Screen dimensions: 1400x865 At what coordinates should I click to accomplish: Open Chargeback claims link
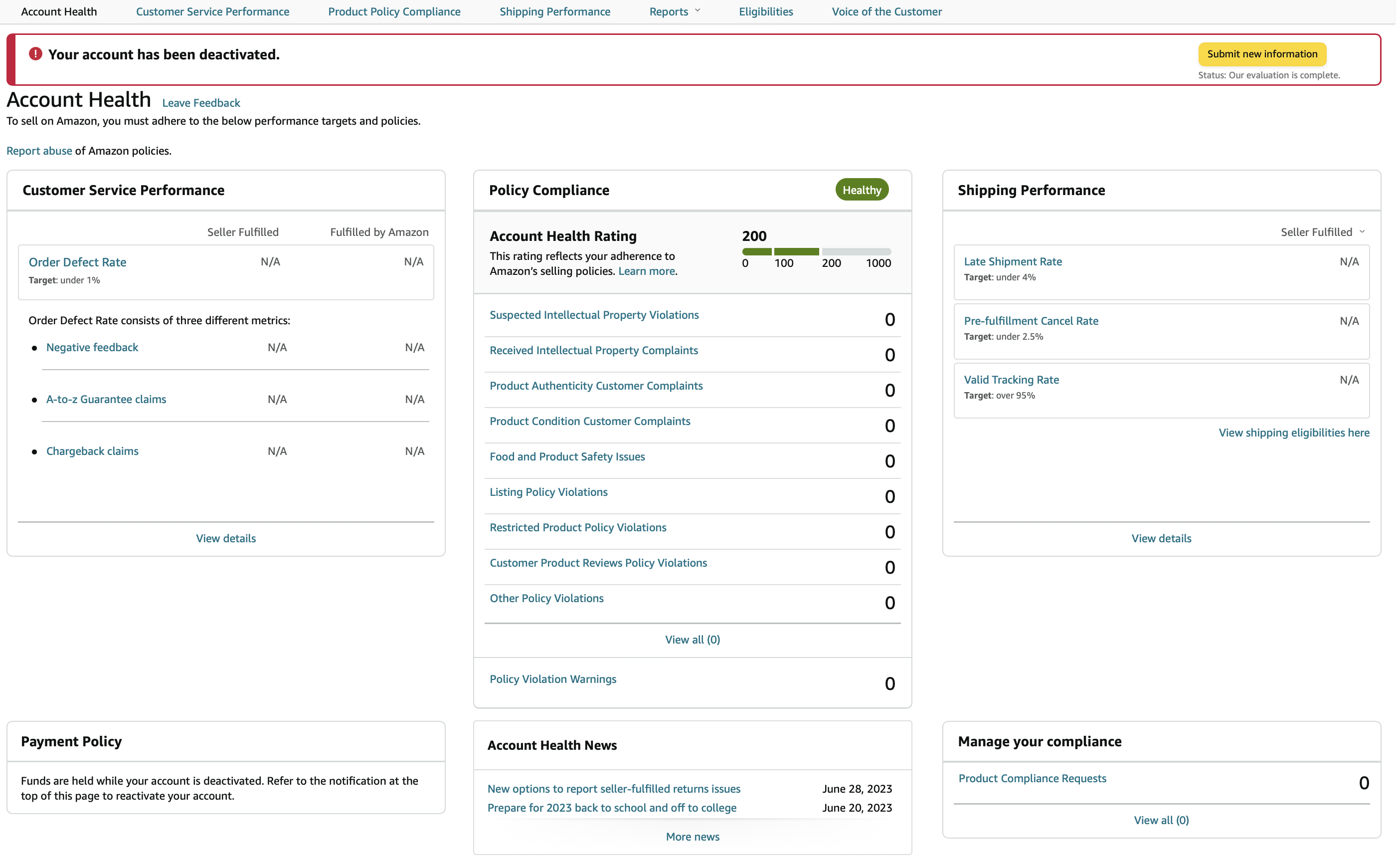(x=93, y=452)
